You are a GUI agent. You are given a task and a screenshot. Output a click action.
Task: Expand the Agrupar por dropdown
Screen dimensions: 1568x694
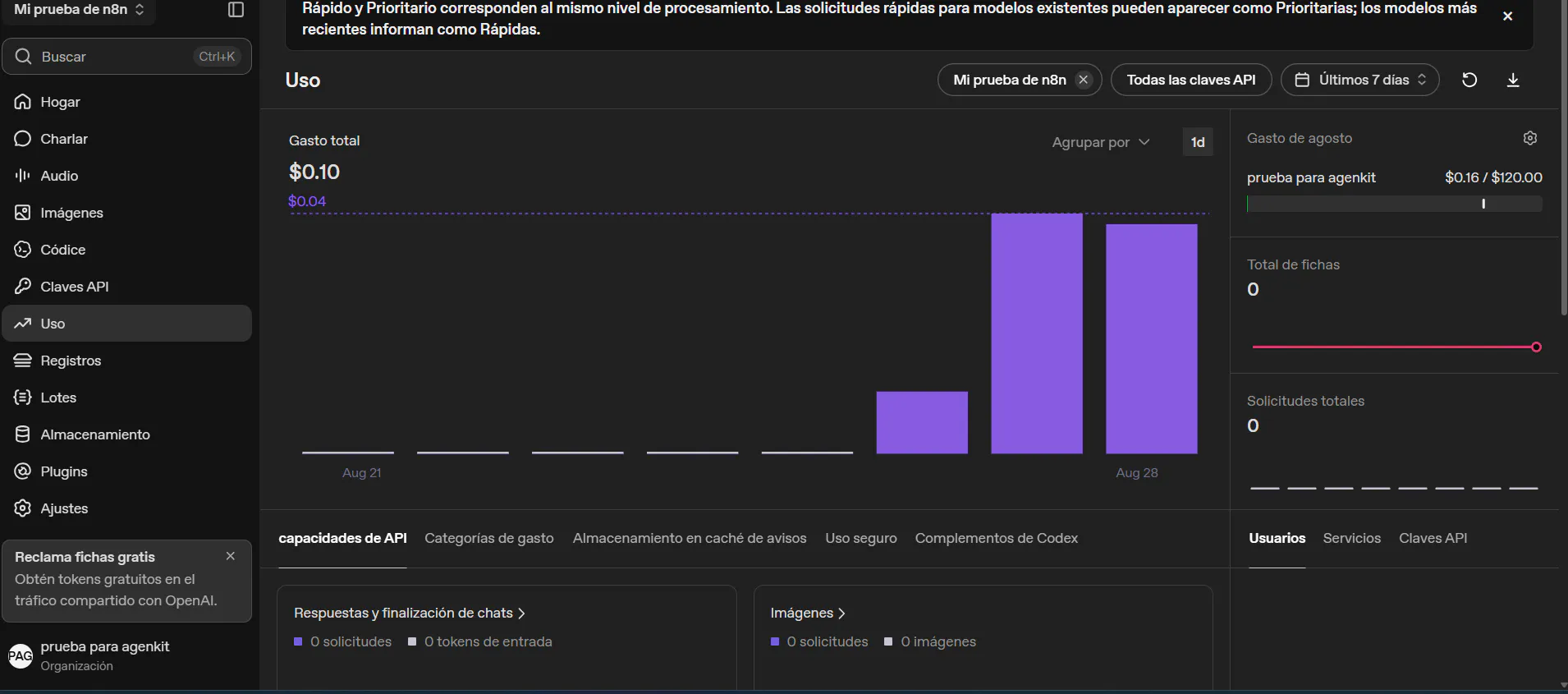coord(1100,142)
